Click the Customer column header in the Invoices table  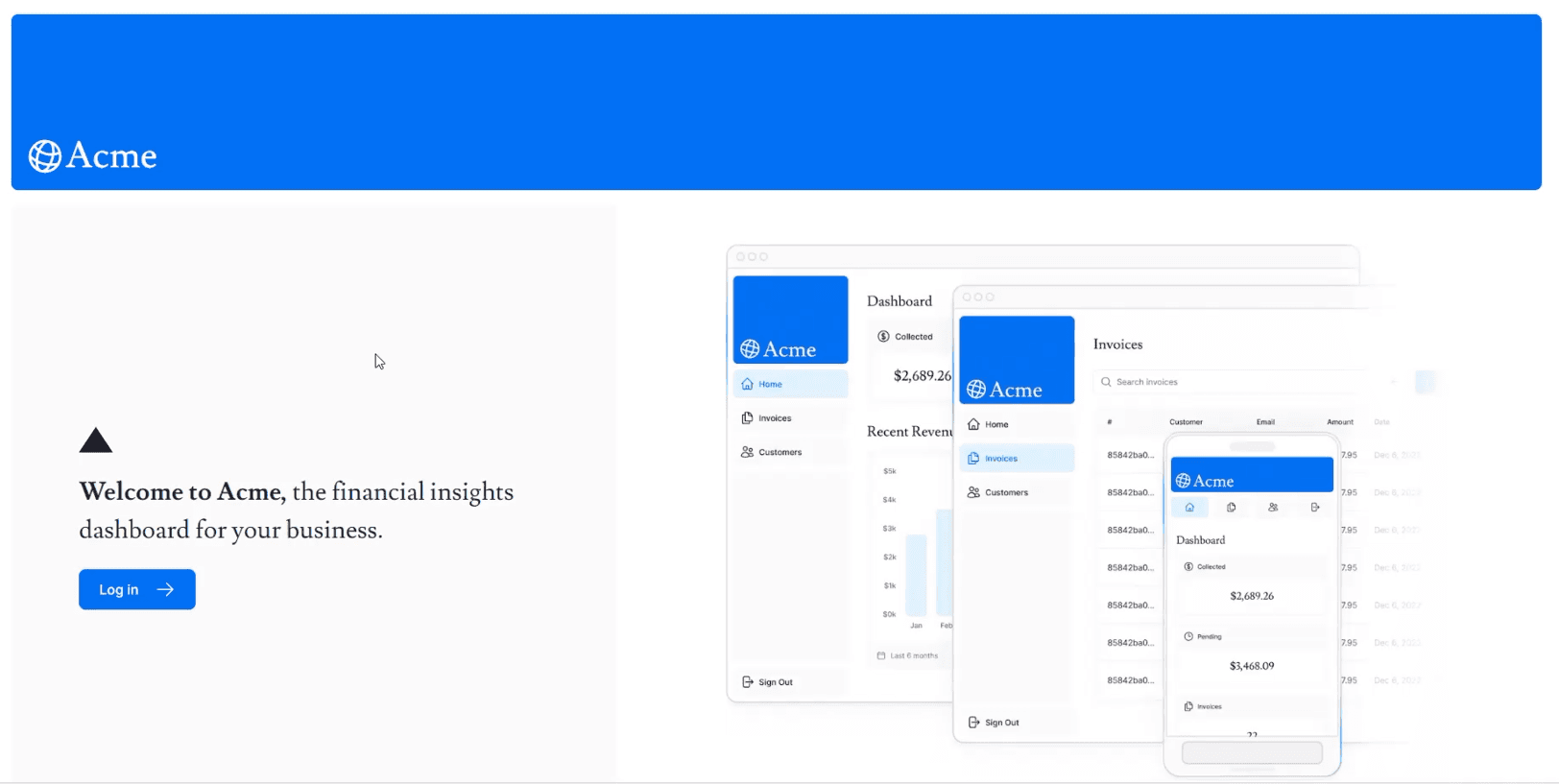pos(1186,422)
